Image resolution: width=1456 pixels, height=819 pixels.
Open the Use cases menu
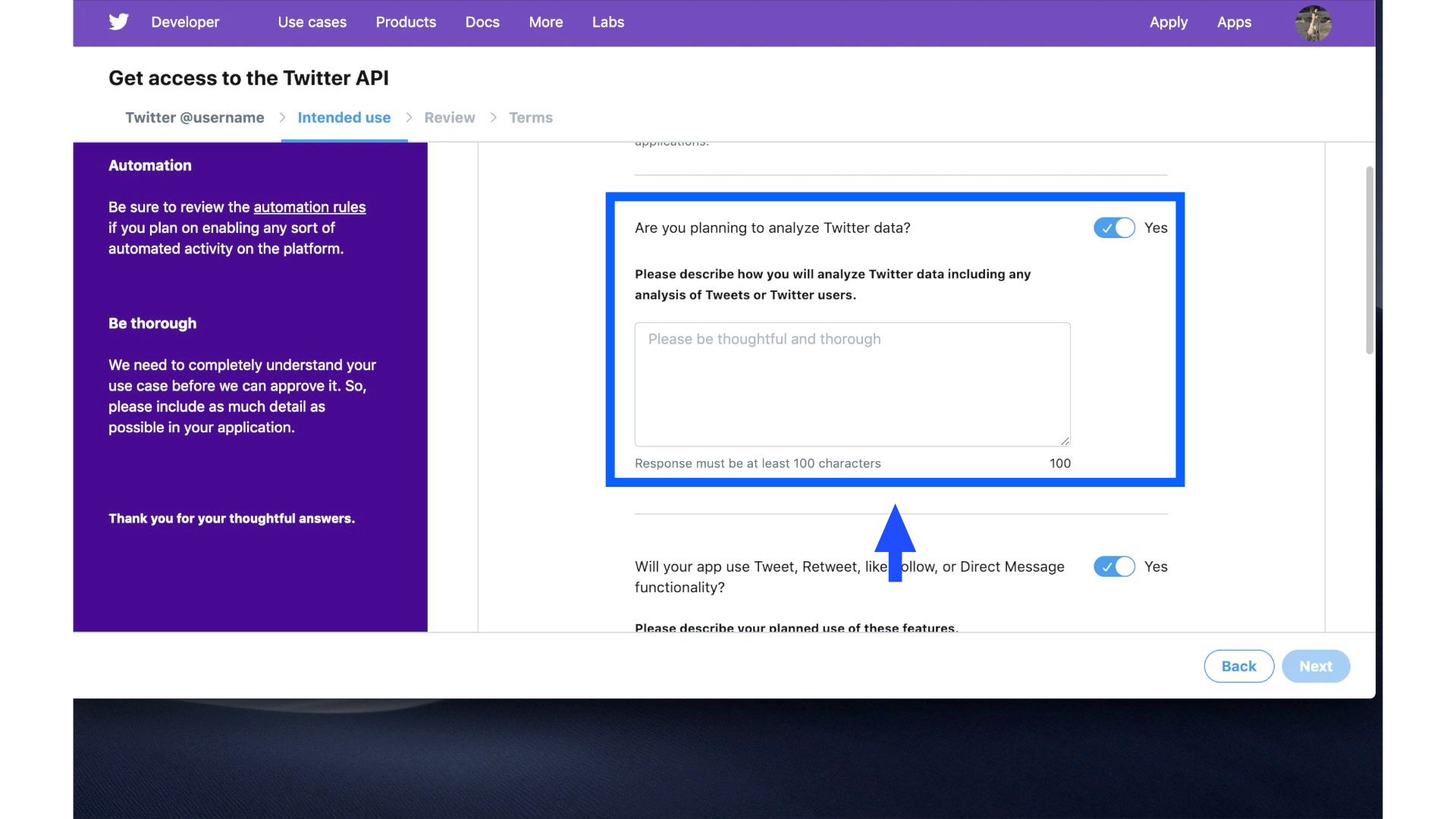click(312, 22)
